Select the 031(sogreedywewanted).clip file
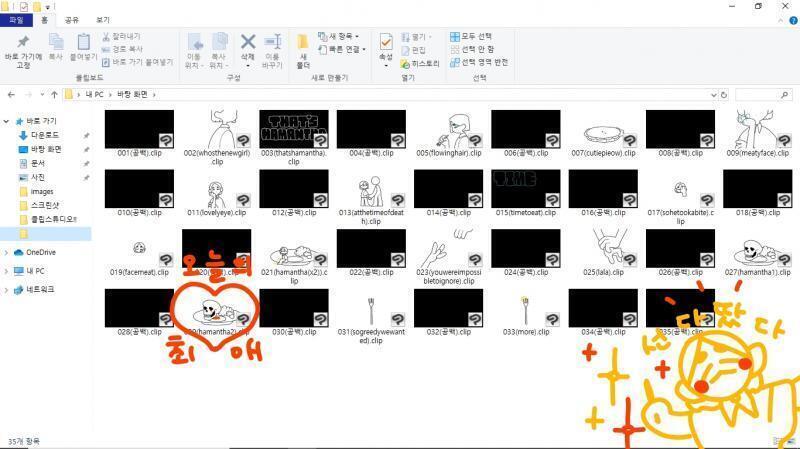This screenshot has height=449, width=800. (371, 316)
